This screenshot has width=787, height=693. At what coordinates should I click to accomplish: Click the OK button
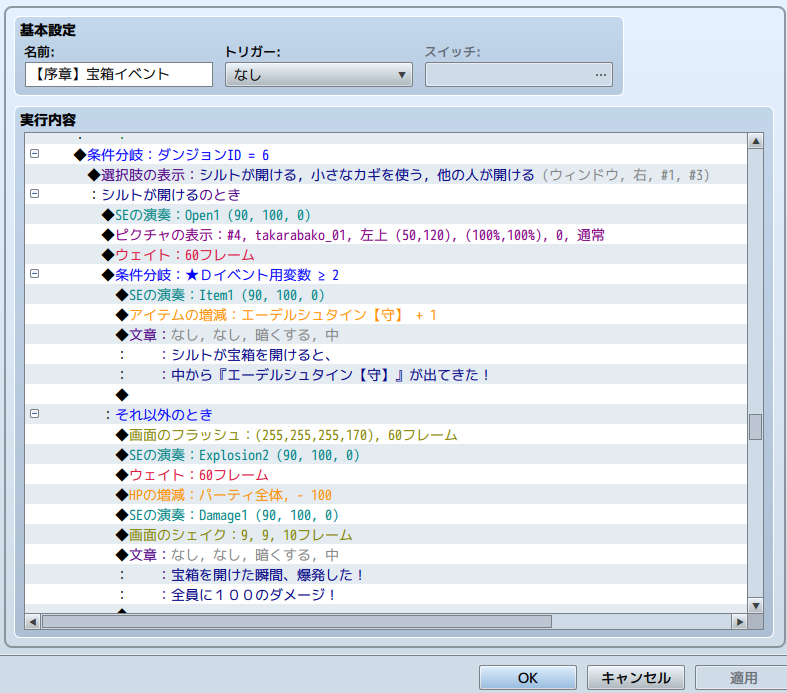[528, 678]
